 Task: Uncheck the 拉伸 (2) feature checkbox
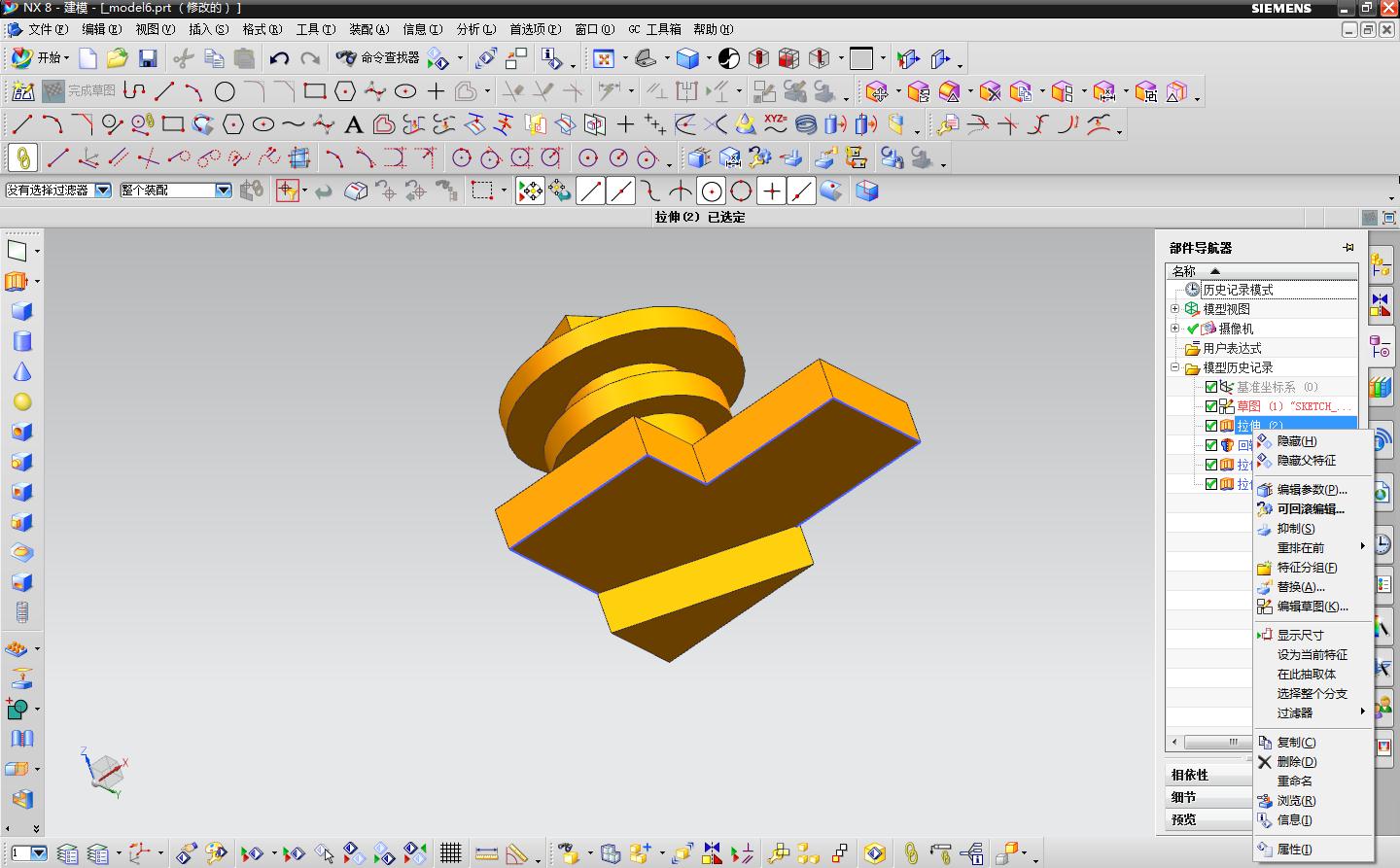tap(1211, 426)
